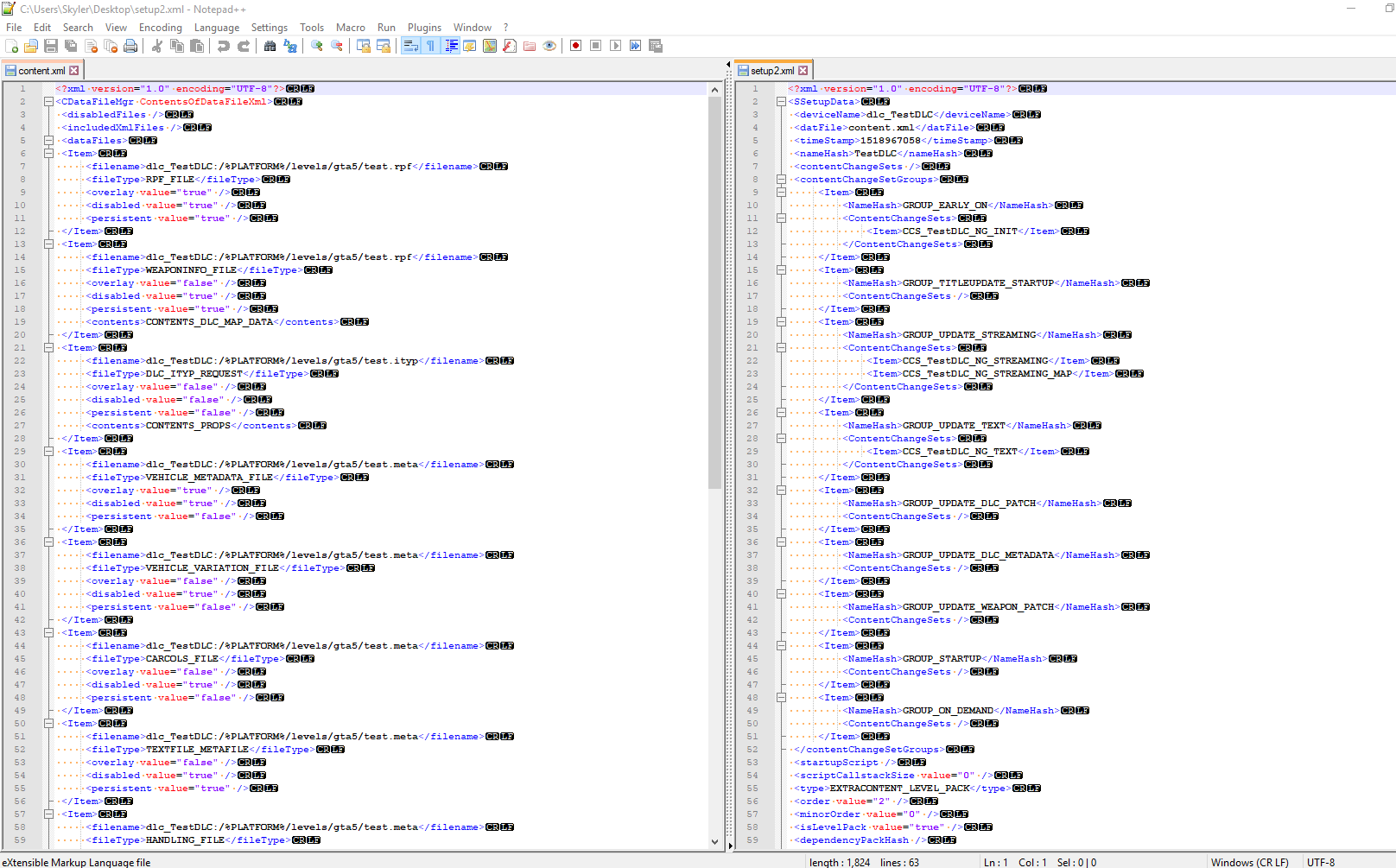Click the New file toolbar icon
This screenshot has height=868, width=1396.
coord(11,46)
